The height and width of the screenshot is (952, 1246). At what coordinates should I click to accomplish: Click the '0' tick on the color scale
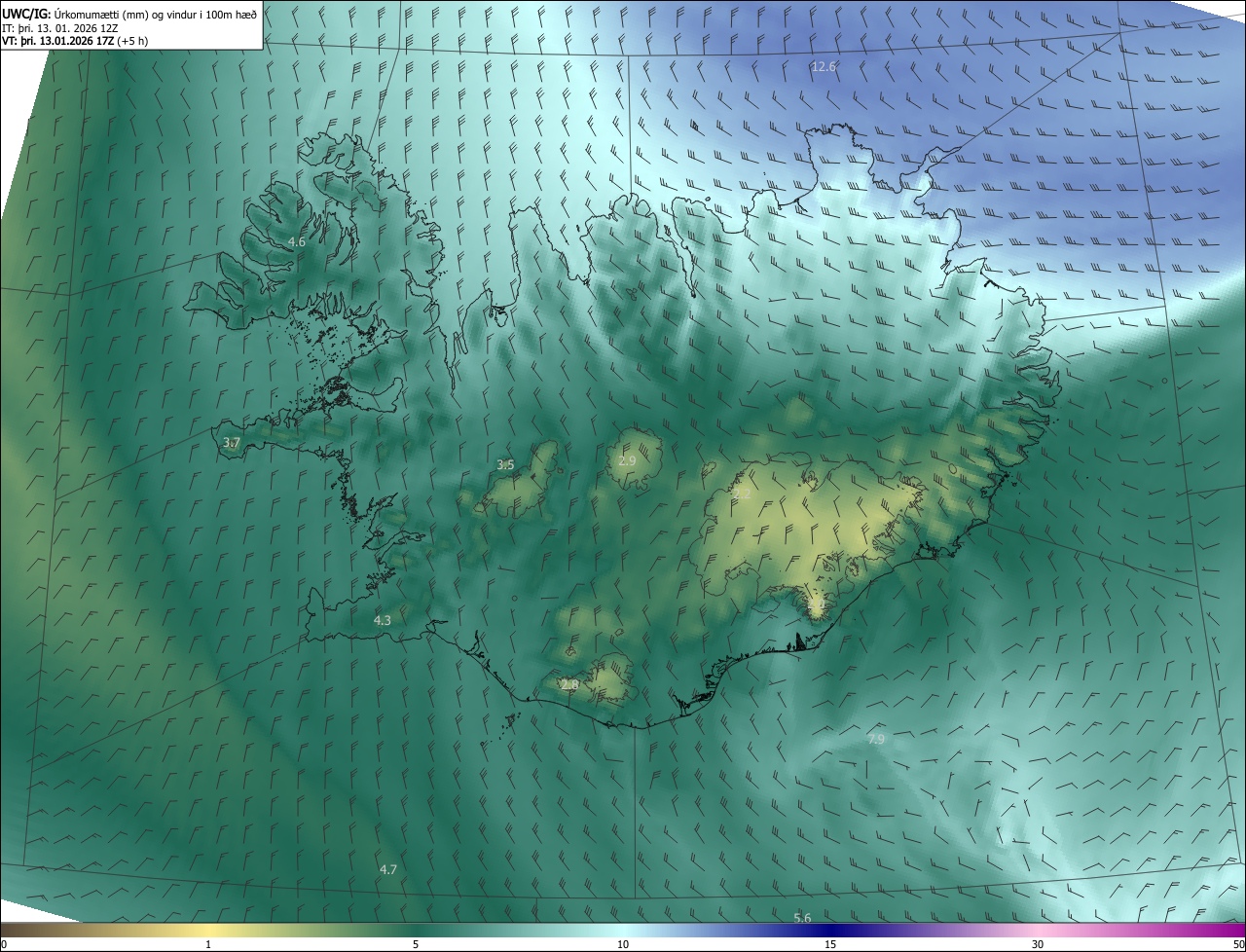4,945
